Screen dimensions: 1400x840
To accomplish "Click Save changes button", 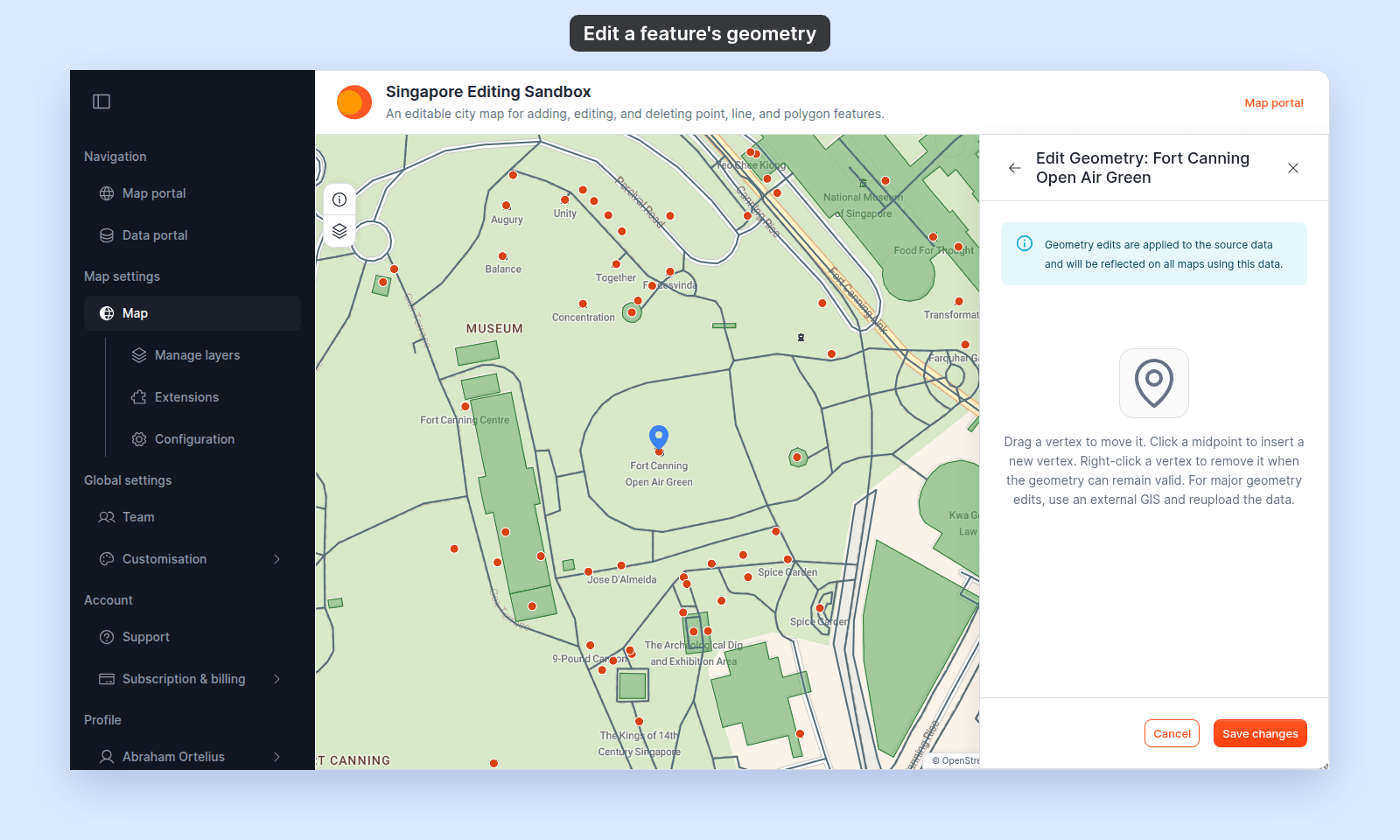I will click(x=1260, y=733).
